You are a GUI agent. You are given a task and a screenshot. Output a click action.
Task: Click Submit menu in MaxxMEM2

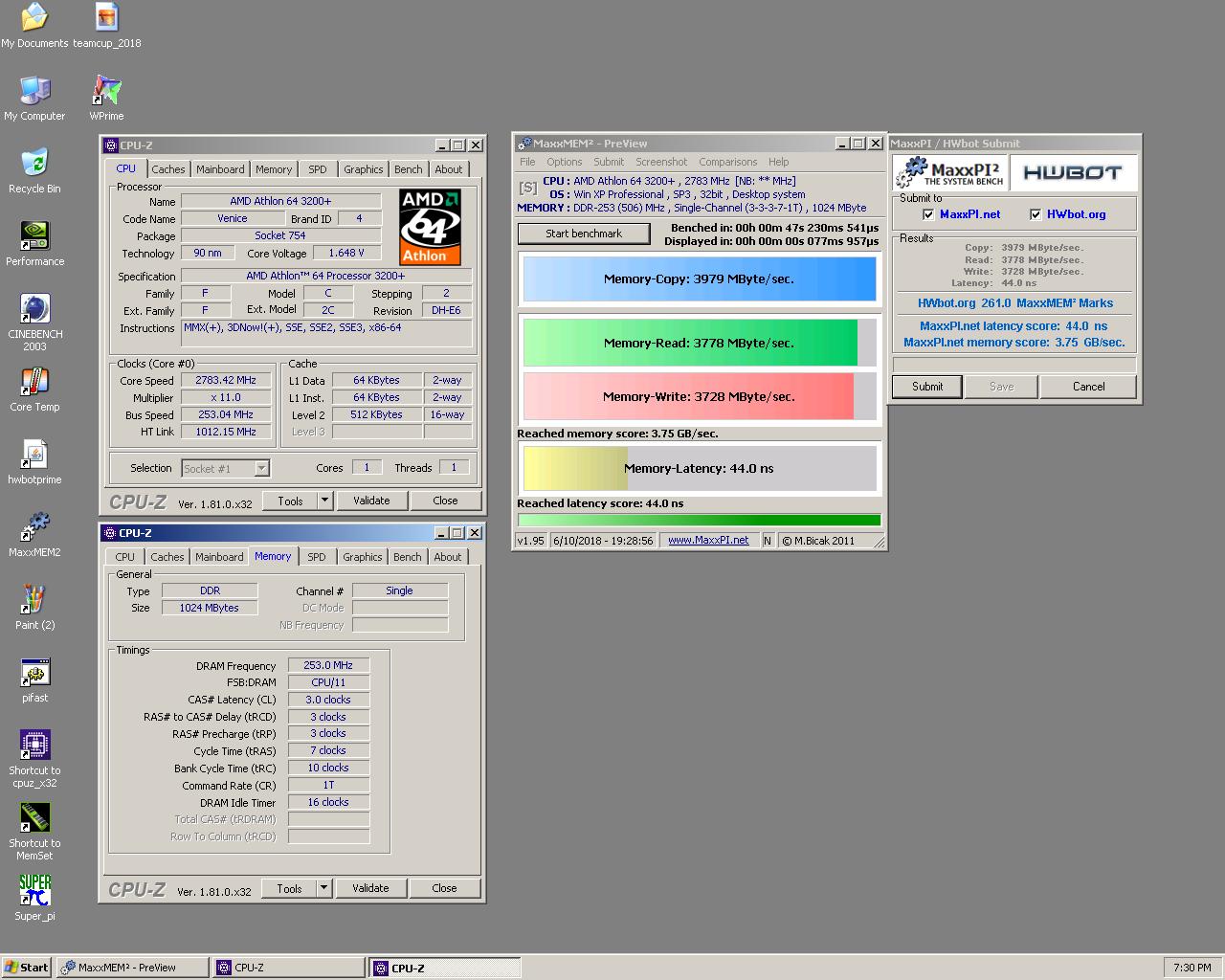point(609,162)
